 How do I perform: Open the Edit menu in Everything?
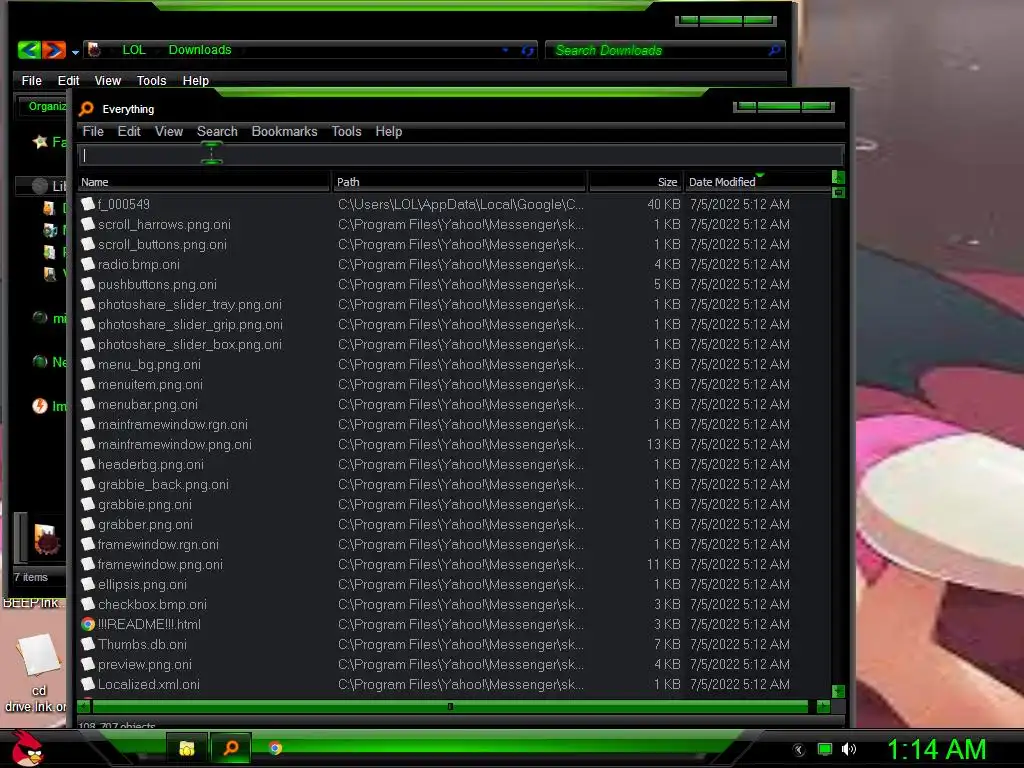[x=129, y=131]
